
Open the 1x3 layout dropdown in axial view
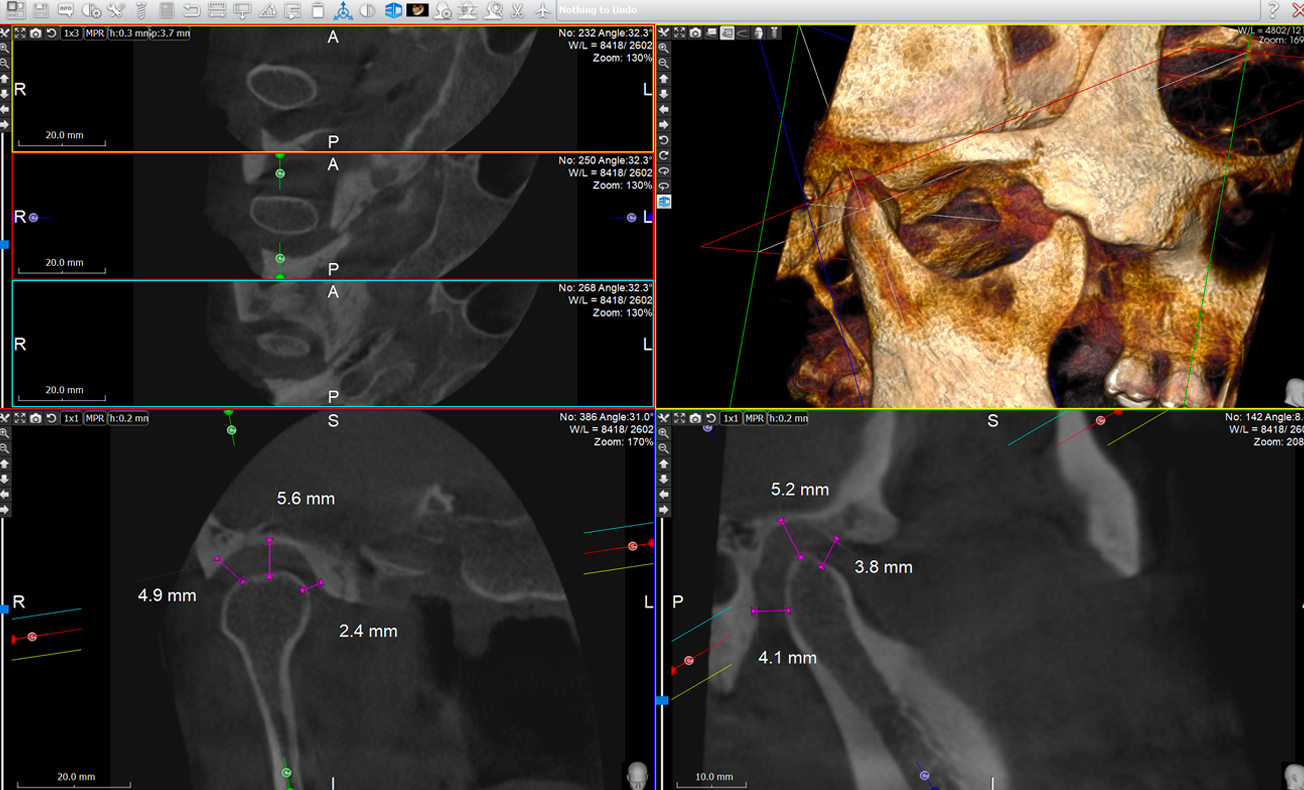pos(71,33)
